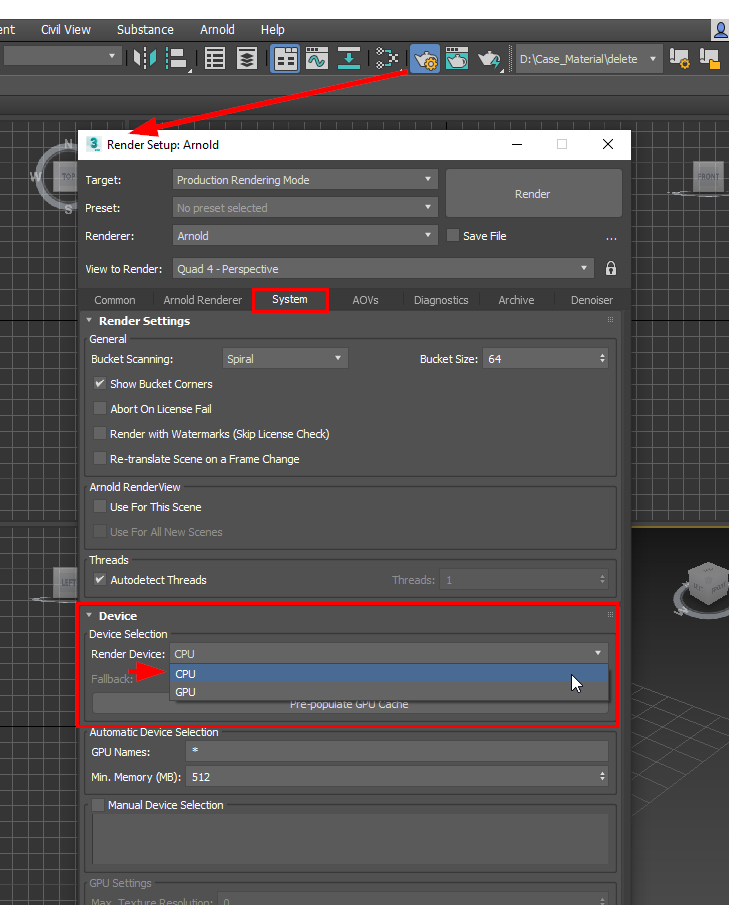Check Re-translate Scene on a Frame Change
This screenshot has height=905, width=729.
coord(100,459)
